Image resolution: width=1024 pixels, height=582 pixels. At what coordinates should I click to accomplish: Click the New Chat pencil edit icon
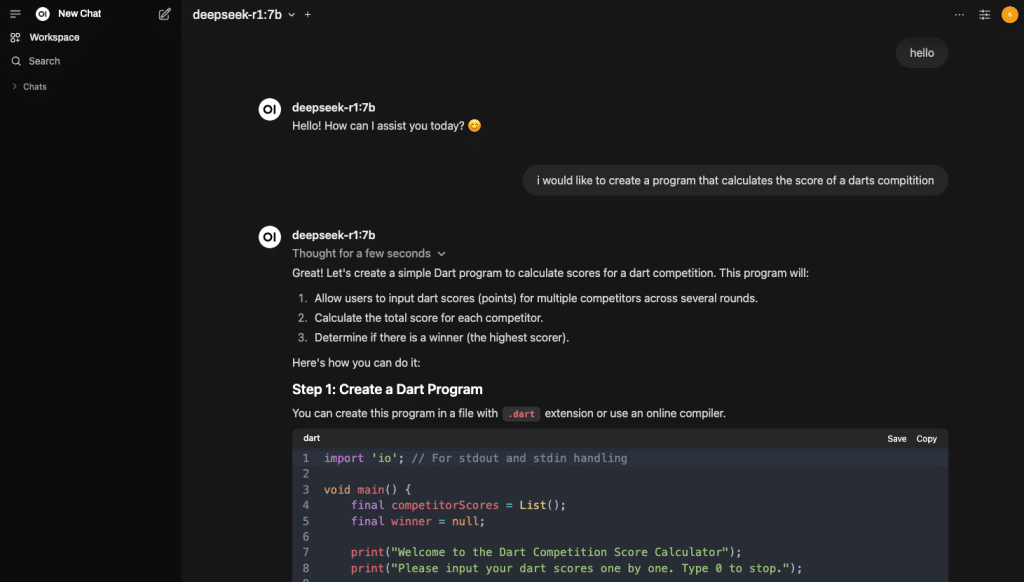click(x=165, y=14)
